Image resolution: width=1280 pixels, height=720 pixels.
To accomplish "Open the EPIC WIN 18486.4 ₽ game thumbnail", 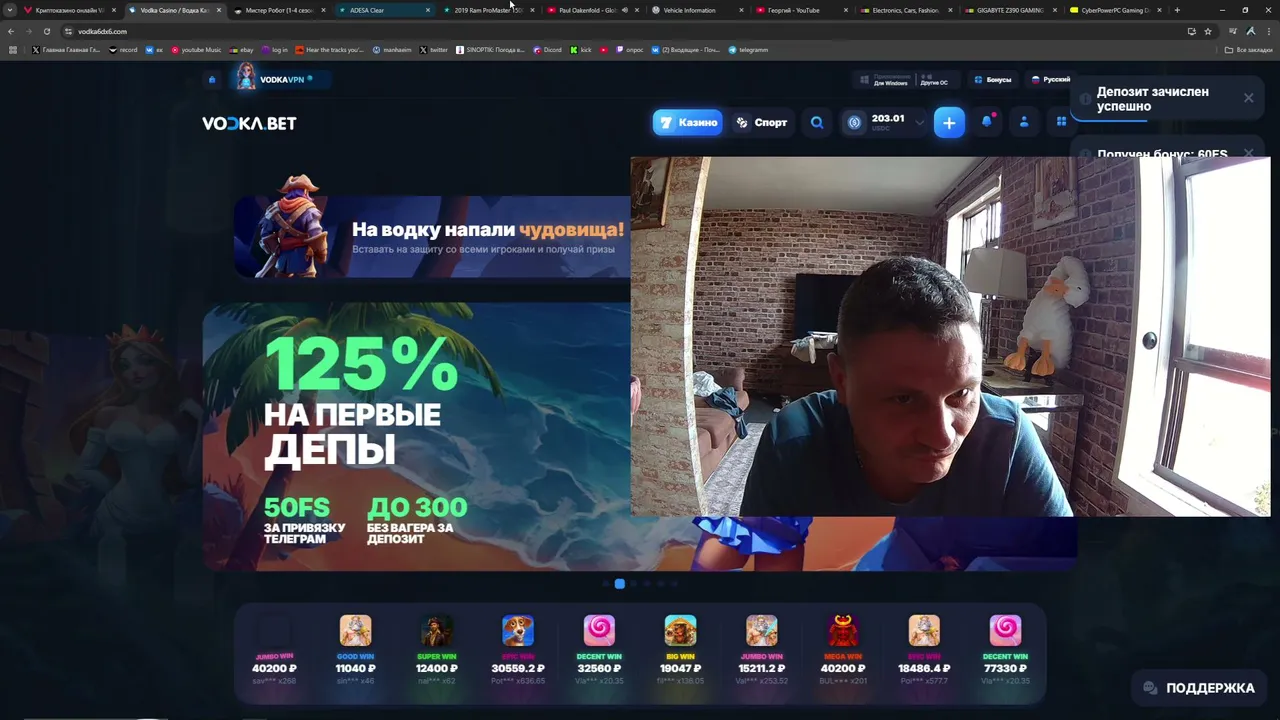I will (924, 631).
